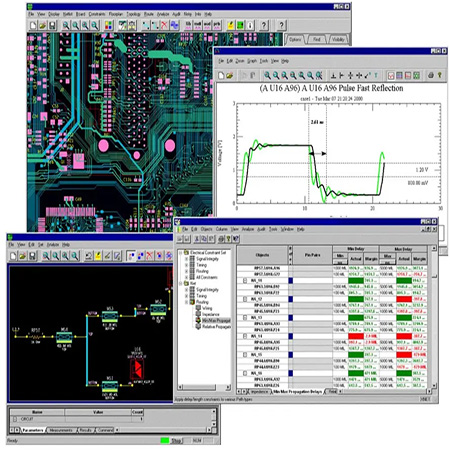Click the print icon in waveform viewer toolbar

coord(431,75)
